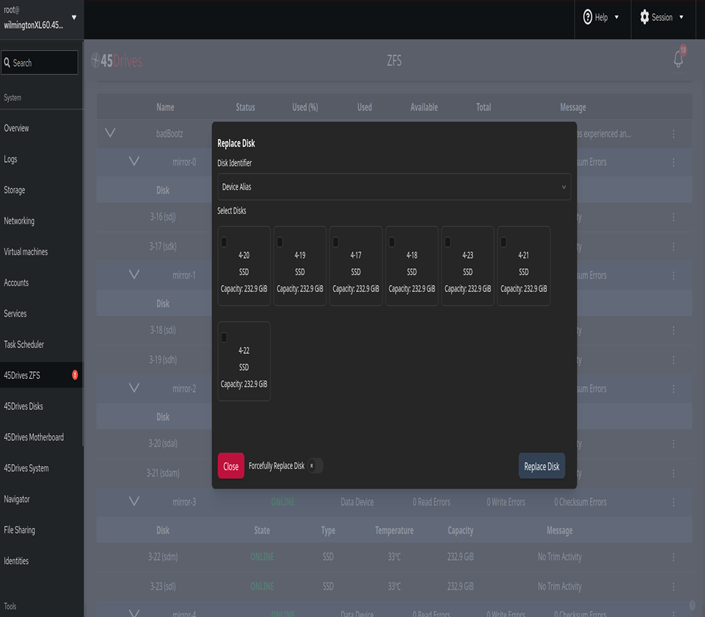The image size is (705, 617).
Task: Open the Session dropdown menu
Action: [662, 17]
